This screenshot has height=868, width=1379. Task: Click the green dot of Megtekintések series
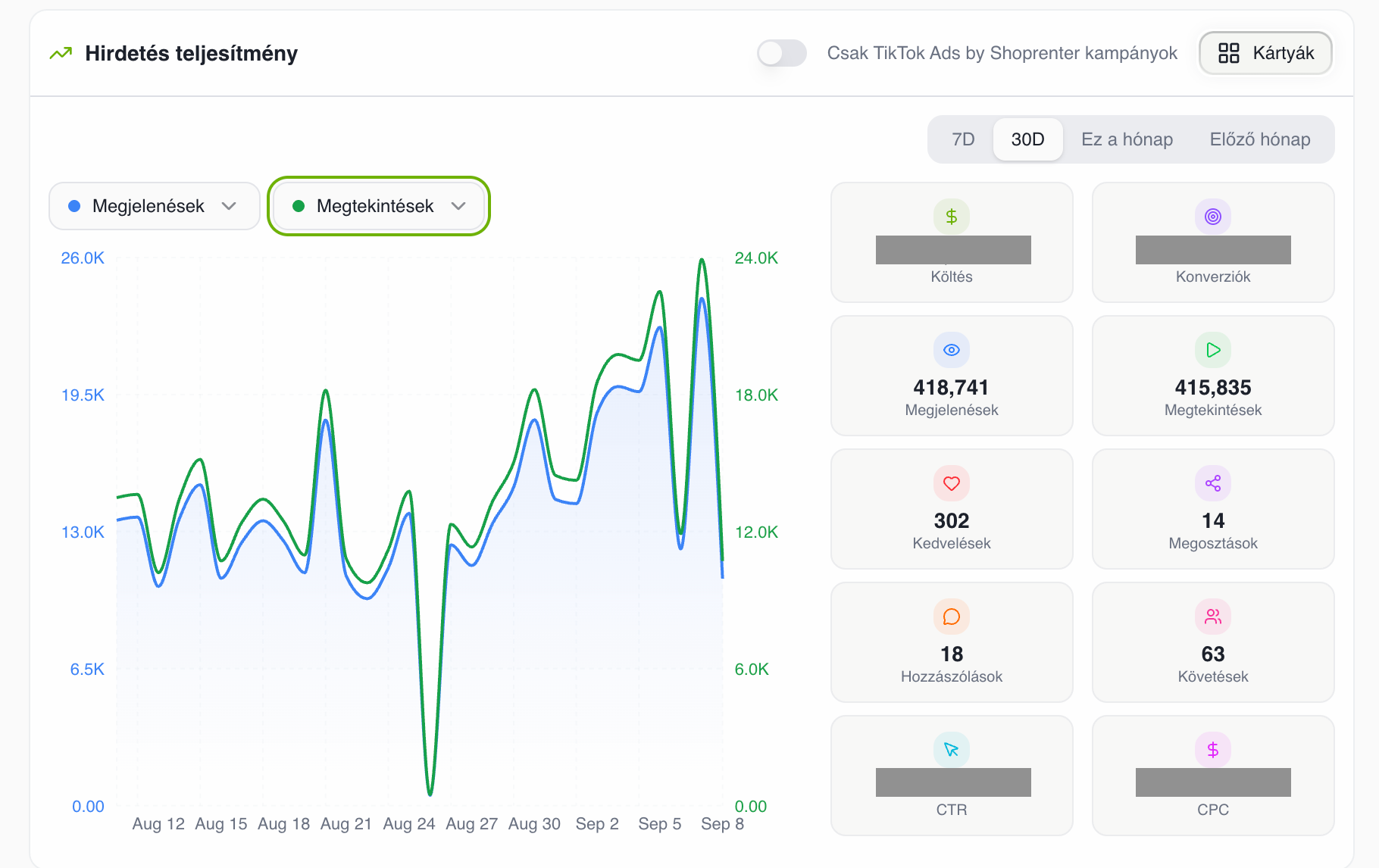click(299, 206)
